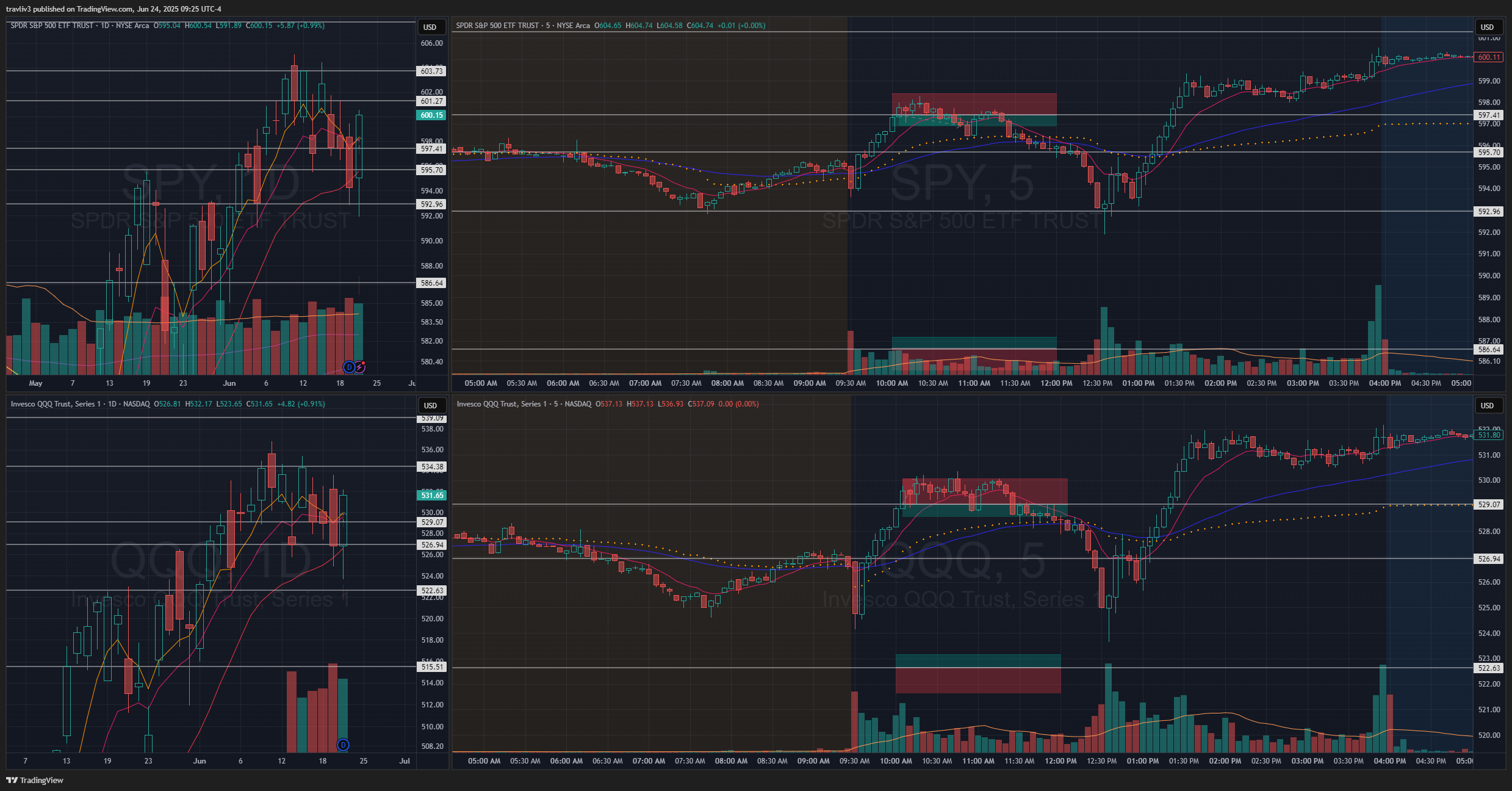Click the 597.41 level label on SPY daily chart

[431, 149]
